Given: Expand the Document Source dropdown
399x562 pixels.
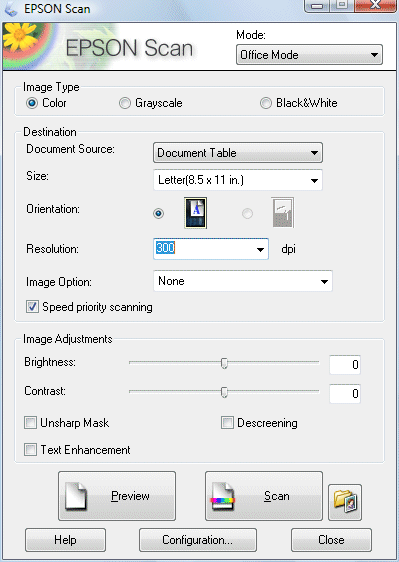Looking at the screenshot, I should tap(238, 153).
